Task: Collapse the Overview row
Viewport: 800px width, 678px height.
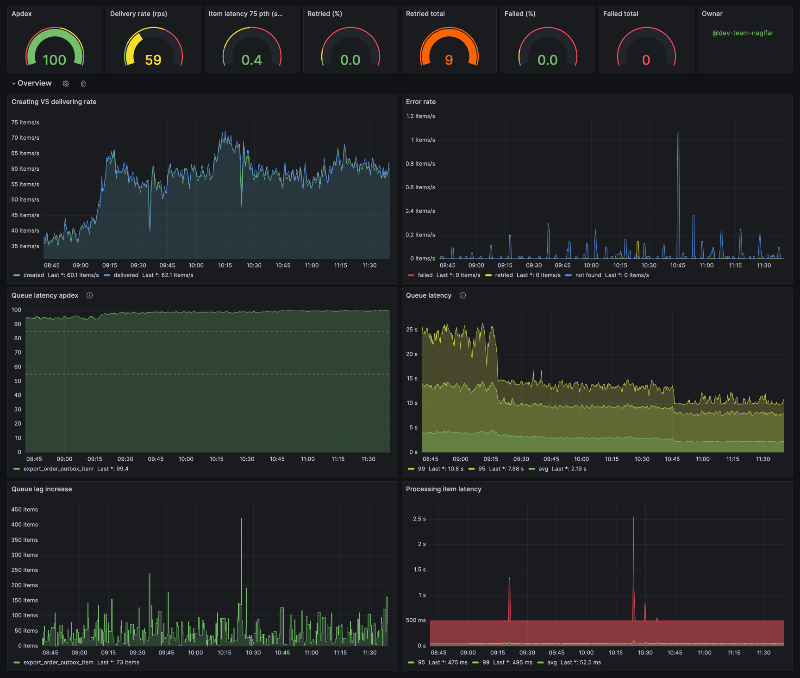Action: click(31, 83)
